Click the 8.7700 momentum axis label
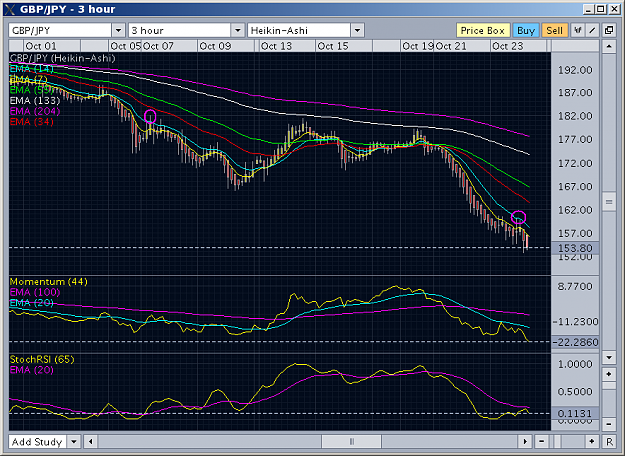625x456 pixels. [575, 286]
